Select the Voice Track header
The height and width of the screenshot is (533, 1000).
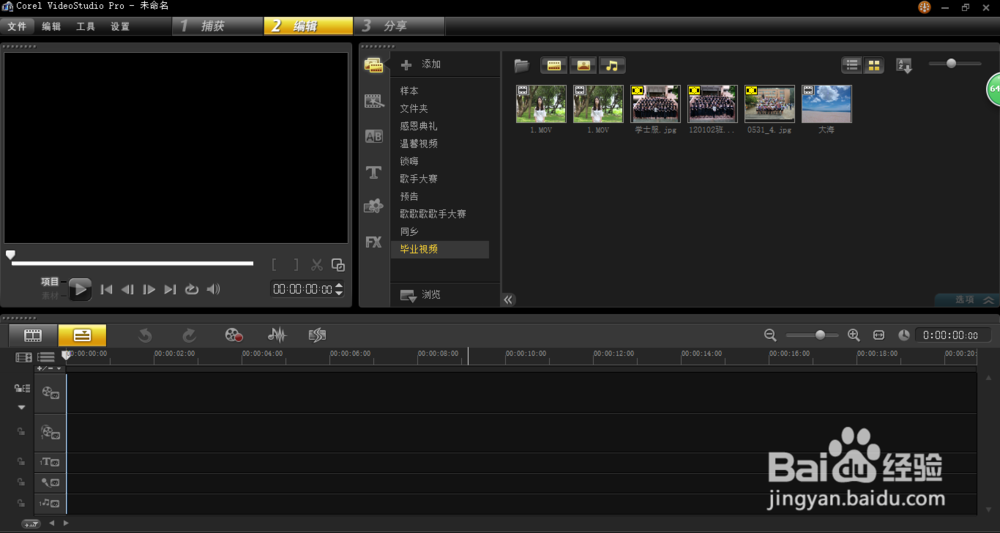(x=50, y=483)
